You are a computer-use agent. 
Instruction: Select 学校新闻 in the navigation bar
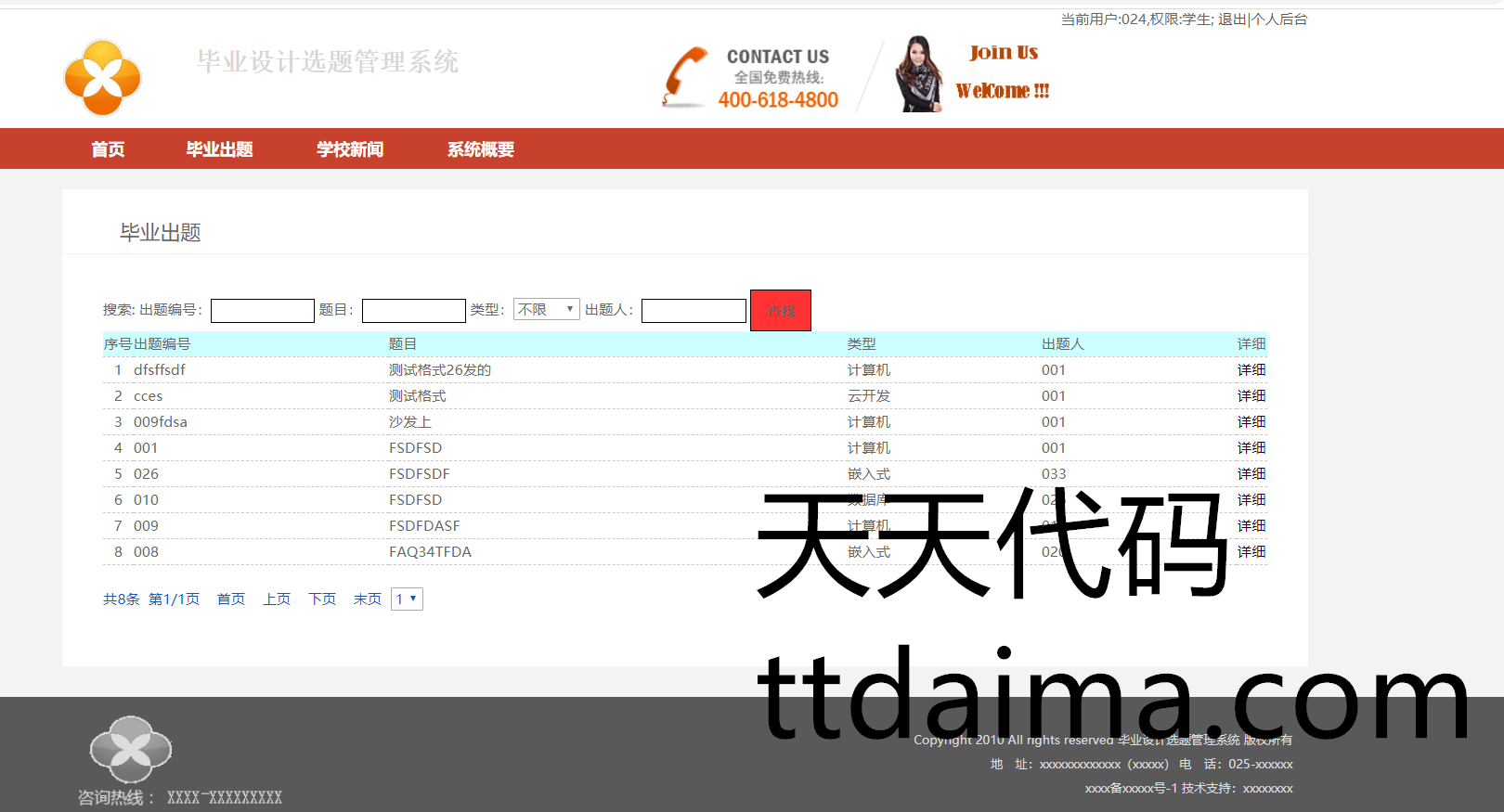pos(350,149)
